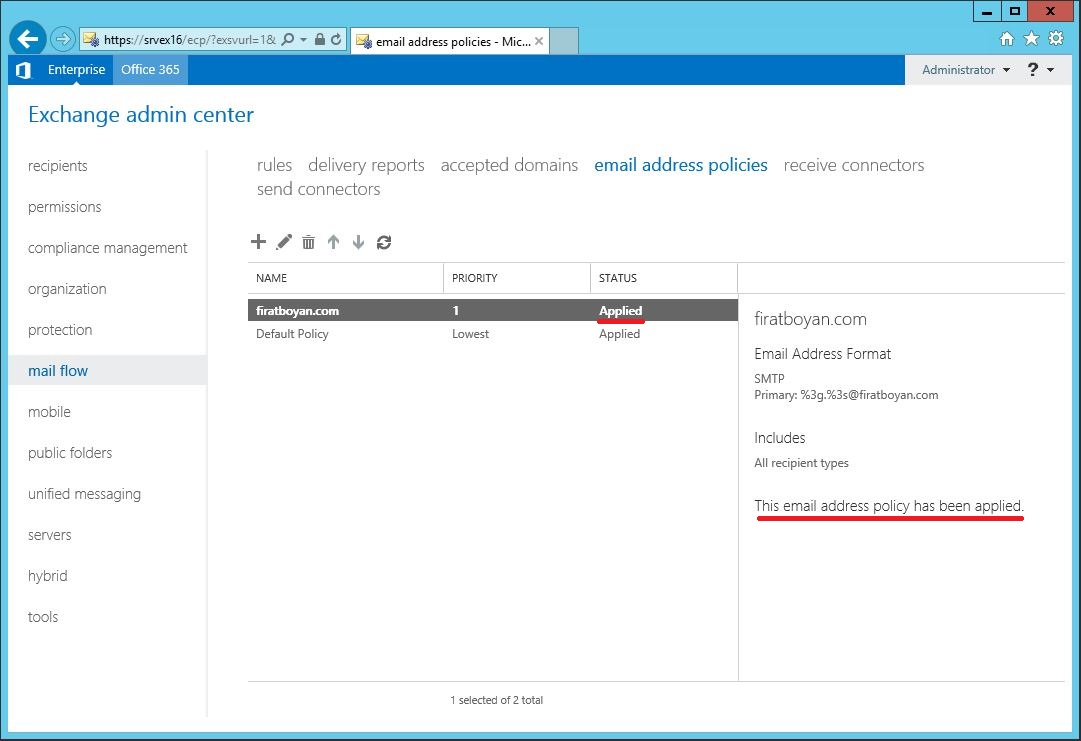1081x741 pixels.
Task: Click the delete trash icon
Action: [308, 242]
